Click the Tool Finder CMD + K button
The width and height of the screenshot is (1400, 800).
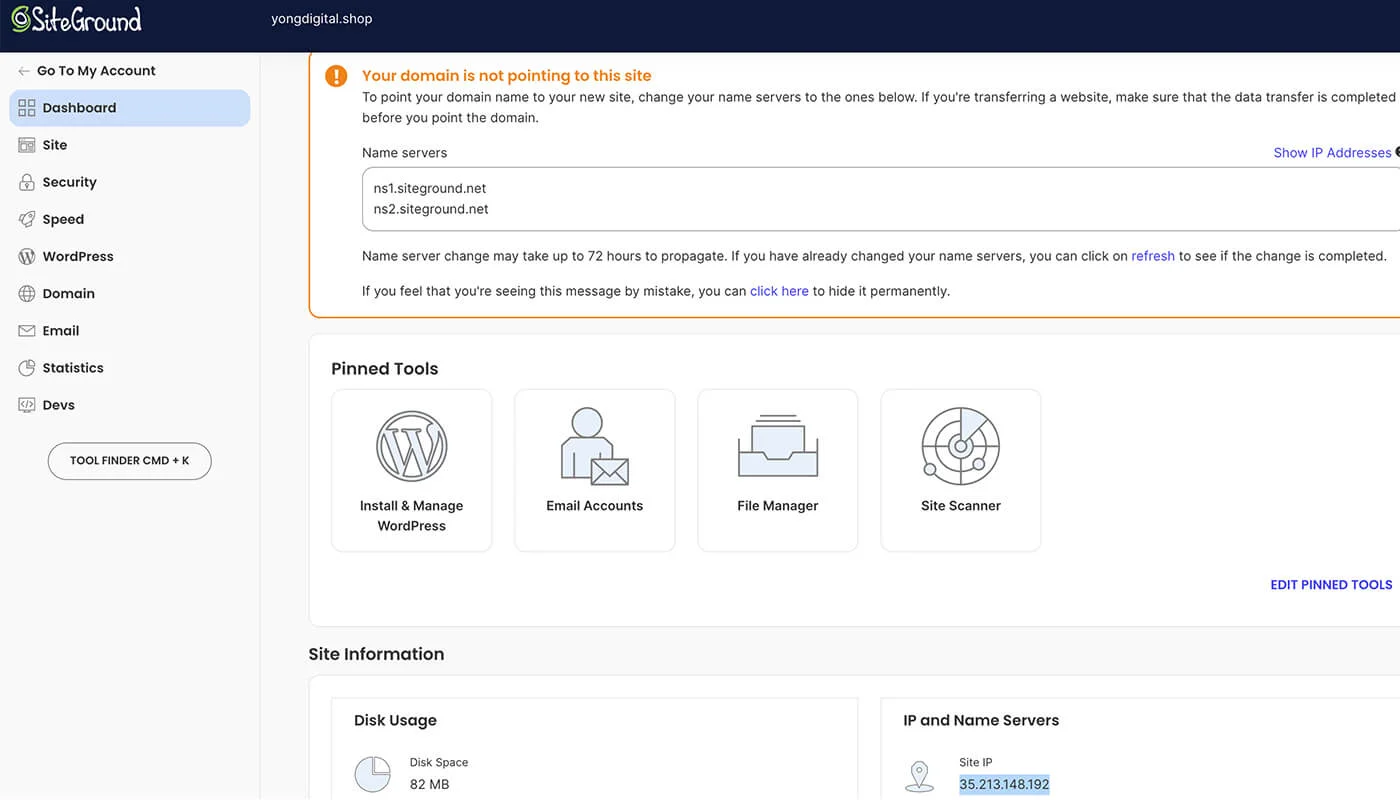point(130,461)
